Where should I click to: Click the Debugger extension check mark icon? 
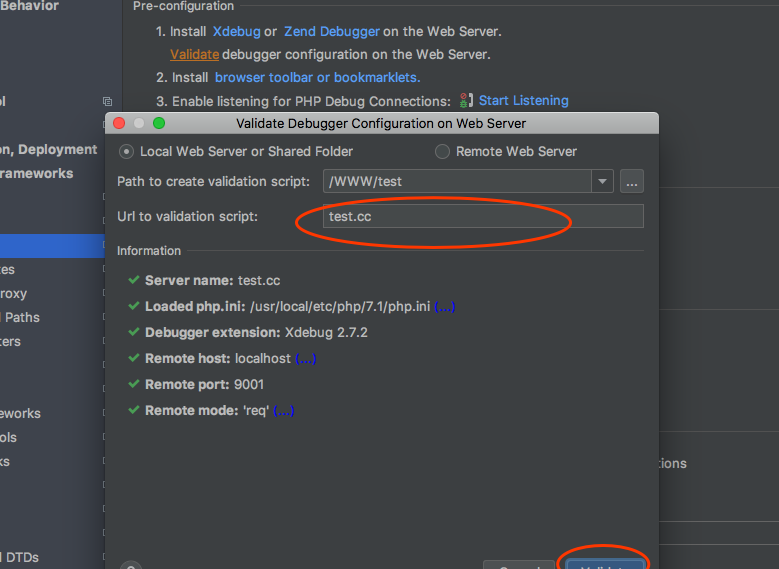tap(134, 331)
